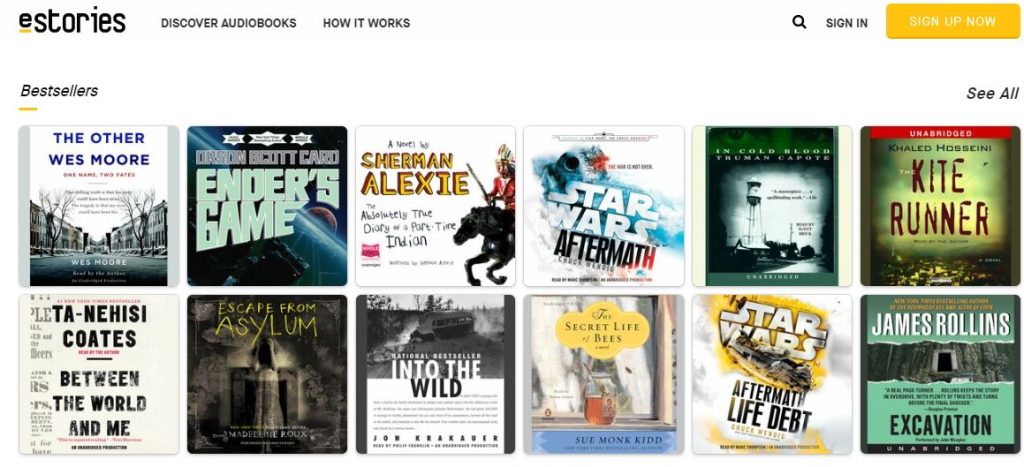Viewport: 1024px width, 467px height.
Task: Select Star Wars Aftermath audiobook cover
Action: tap(604, 206)
